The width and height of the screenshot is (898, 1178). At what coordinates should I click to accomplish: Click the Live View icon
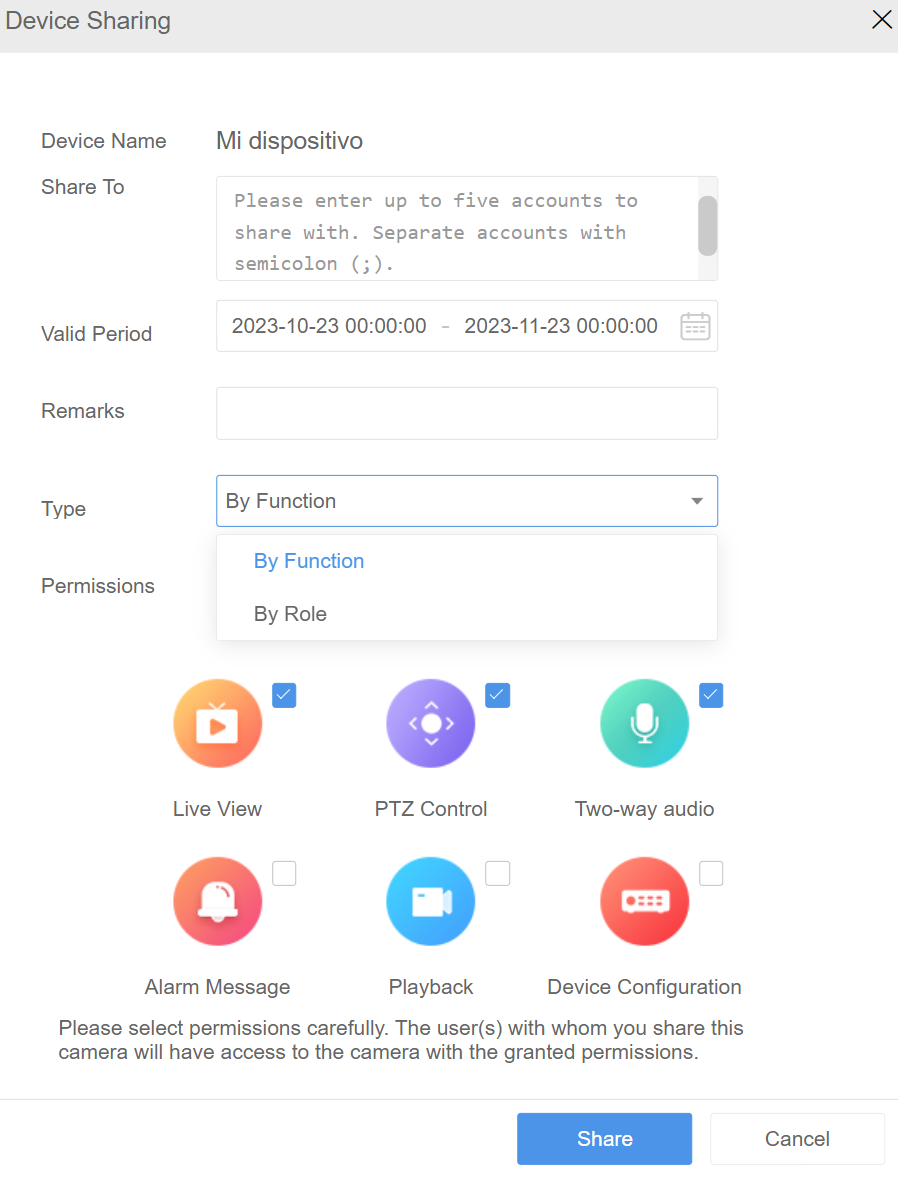[x=217, y=723]
